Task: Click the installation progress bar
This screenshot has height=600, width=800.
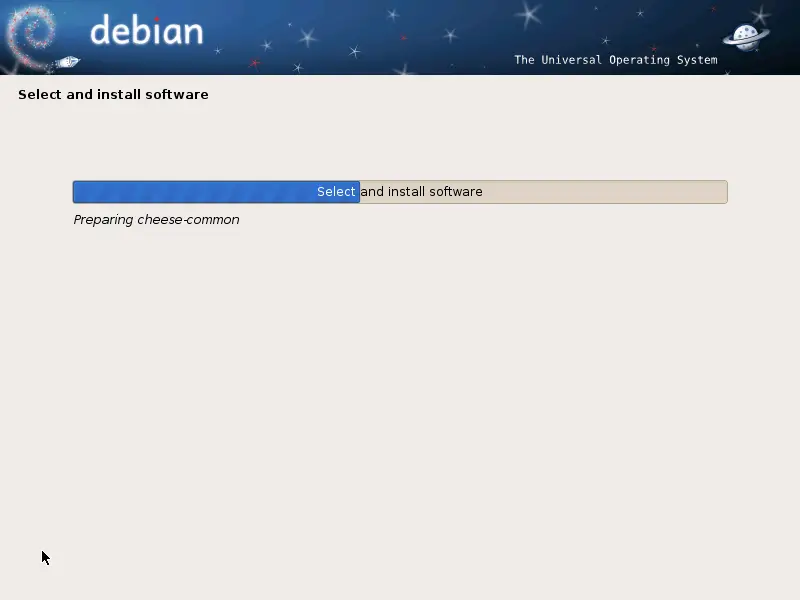Action: point(400,192)
